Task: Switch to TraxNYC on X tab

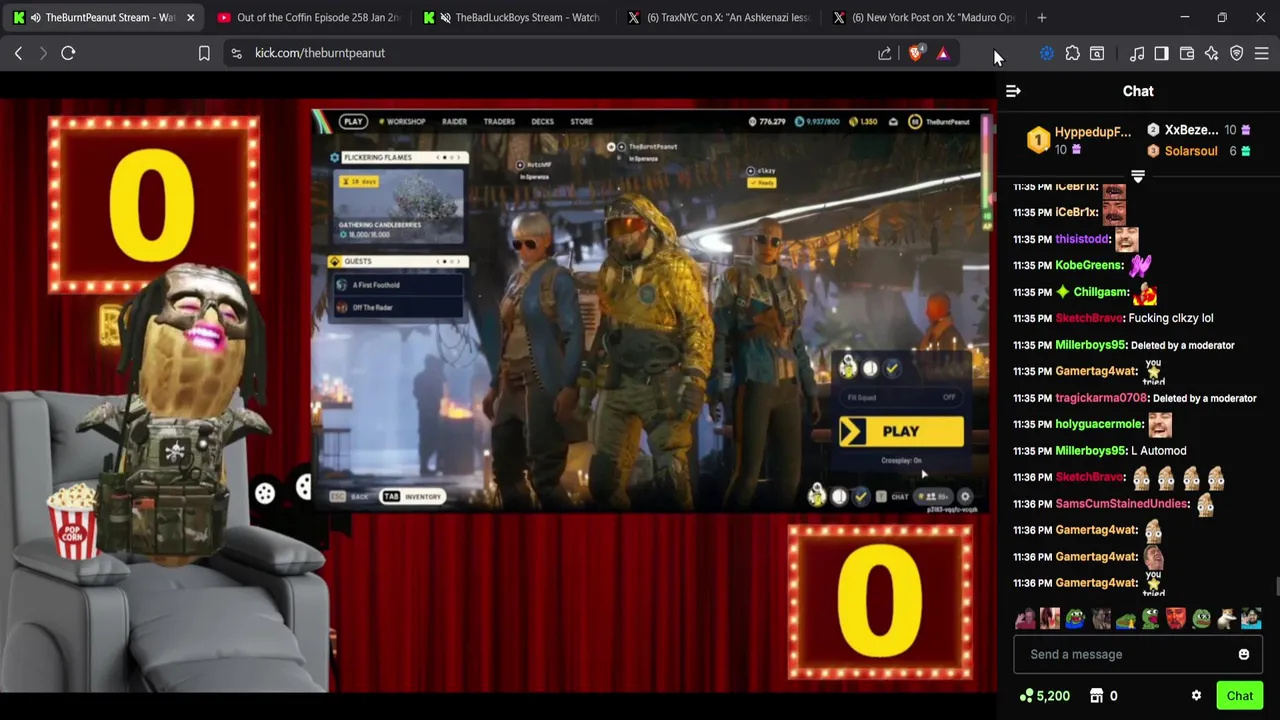Action: (x=719, y=17)
